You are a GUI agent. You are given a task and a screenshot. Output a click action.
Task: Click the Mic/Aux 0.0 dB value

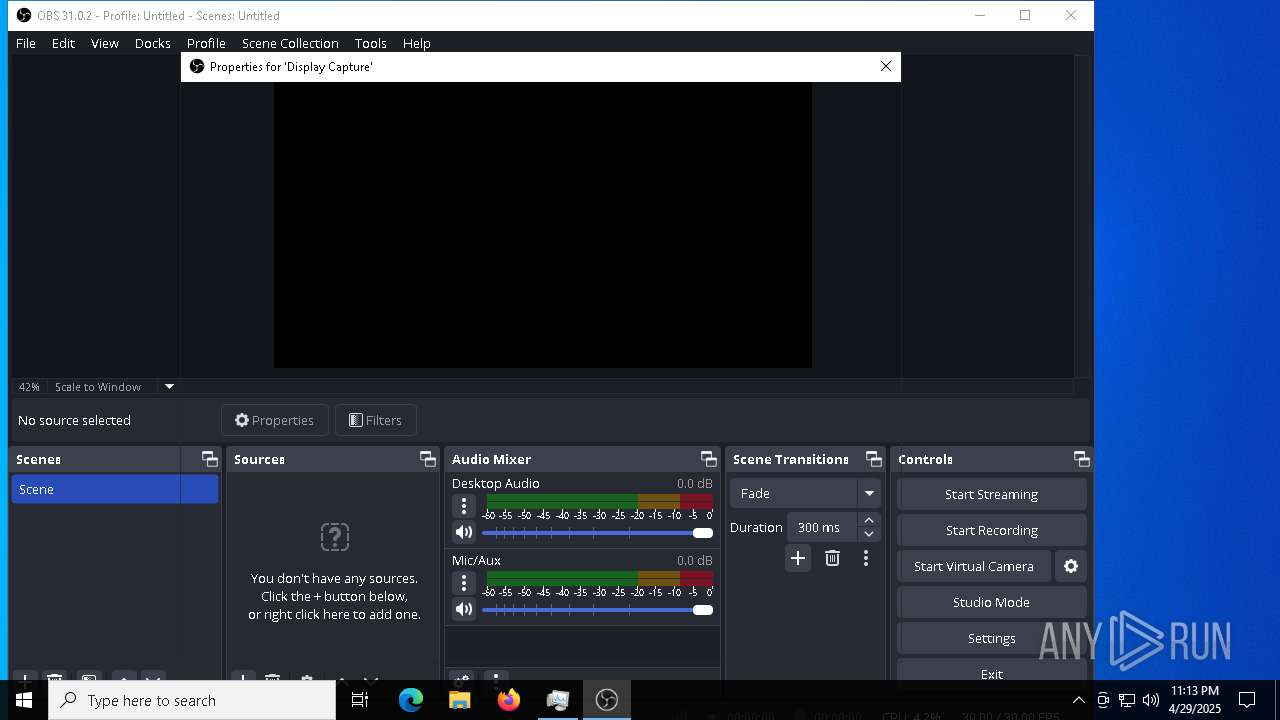pyautogui.click(x=695, y=560)
